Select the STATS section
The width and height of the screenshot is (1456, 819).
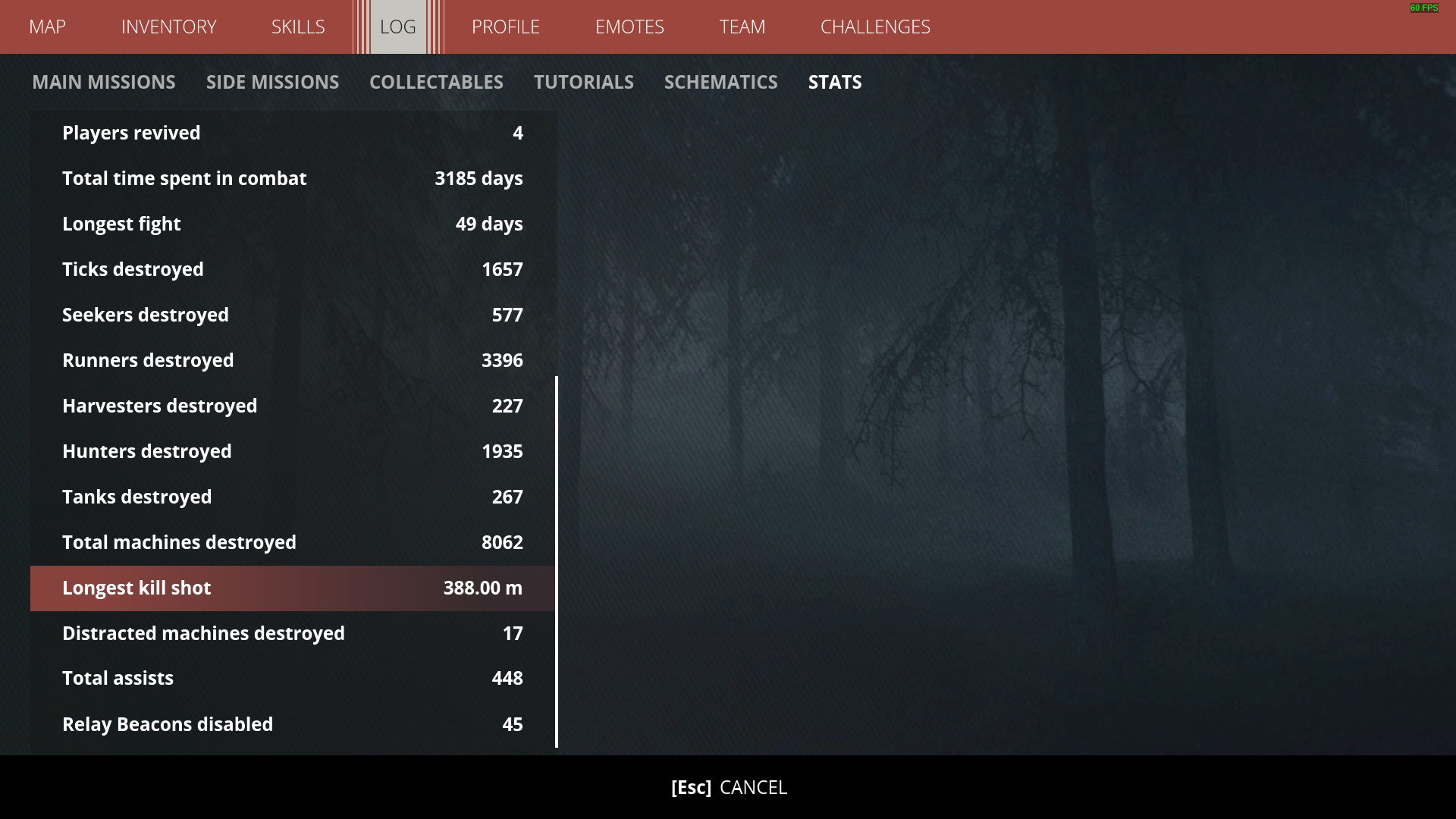tap(835, 82)
